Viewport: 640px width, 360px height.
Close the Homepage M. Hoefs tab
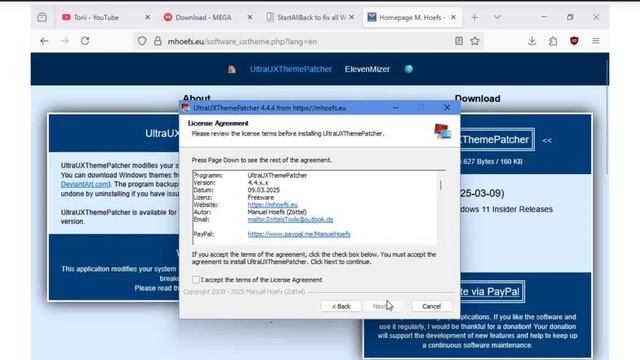453,18
